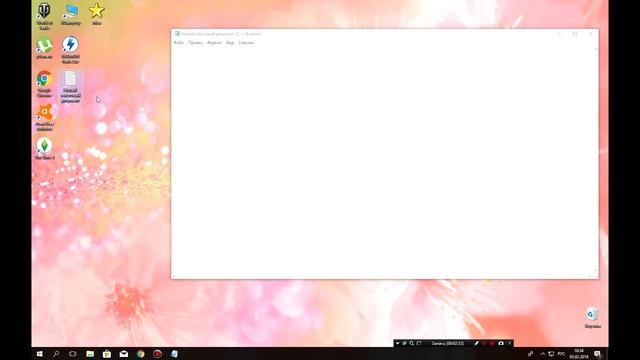Click the Notepad title bar document icon
The width and height of the screenshot is (640, 360).
(177, 34)
